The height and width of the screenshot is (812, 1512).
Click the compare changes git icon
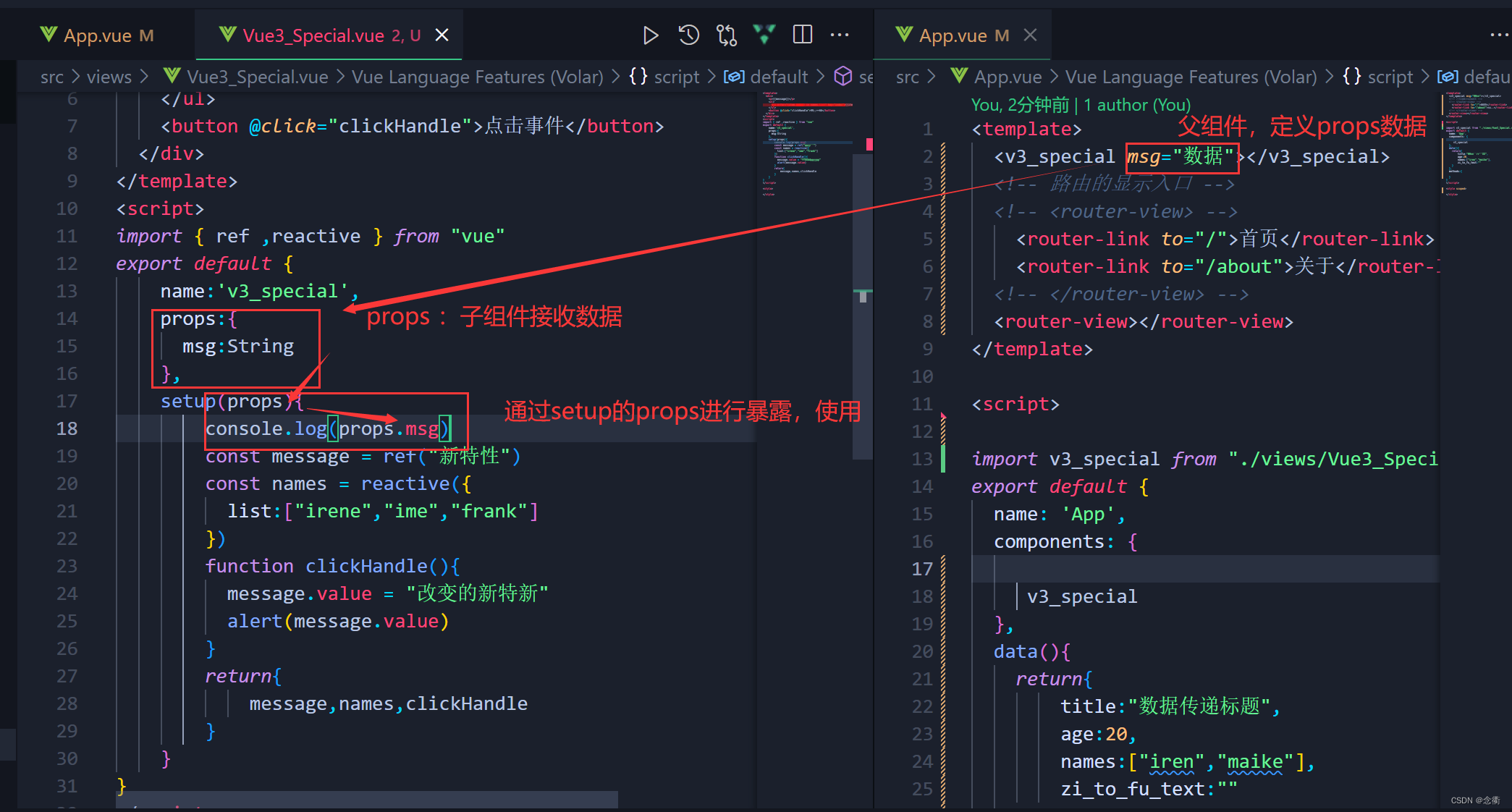[x=726, y=35]
